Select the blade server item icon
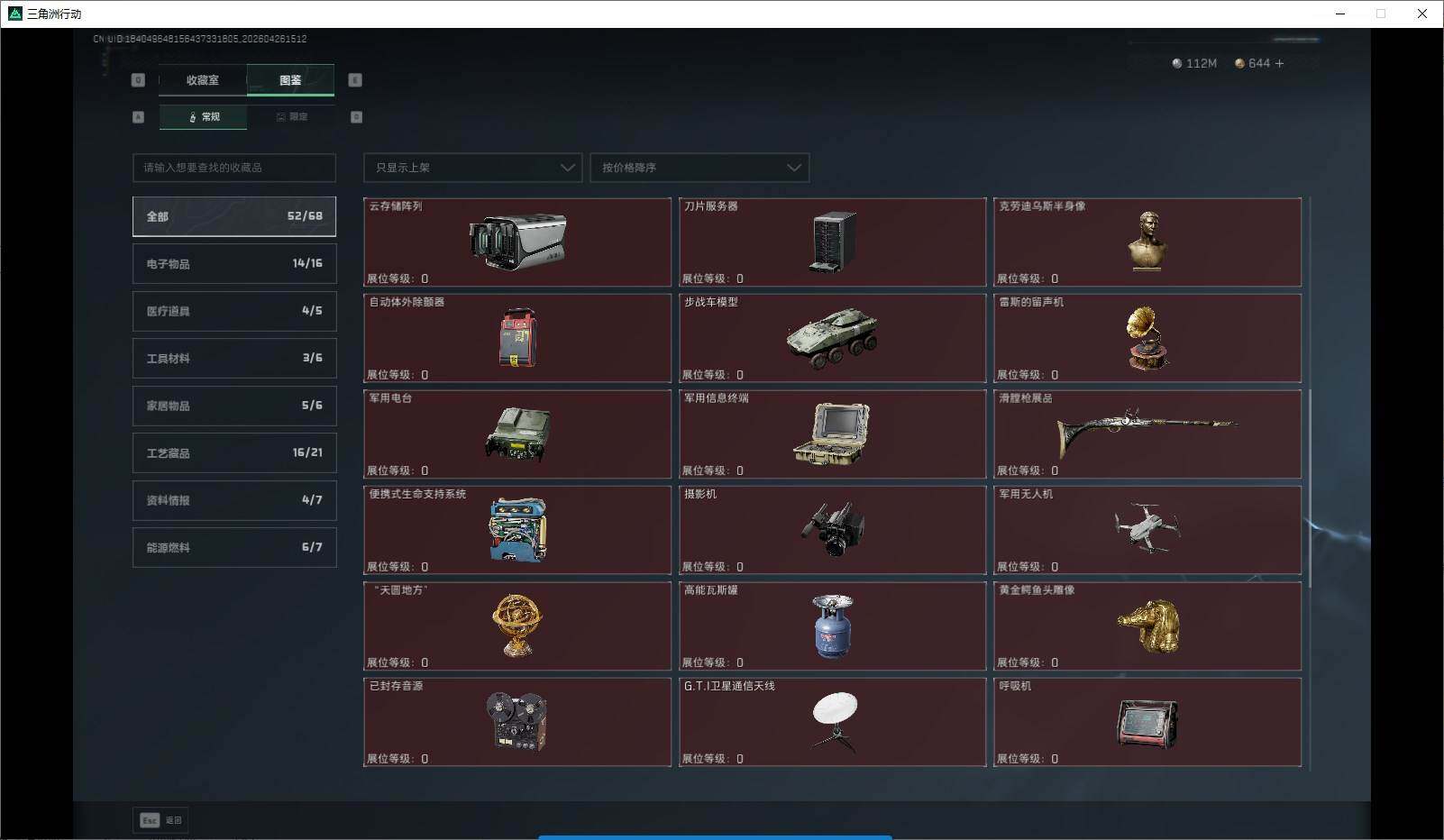 click(832, 242)
